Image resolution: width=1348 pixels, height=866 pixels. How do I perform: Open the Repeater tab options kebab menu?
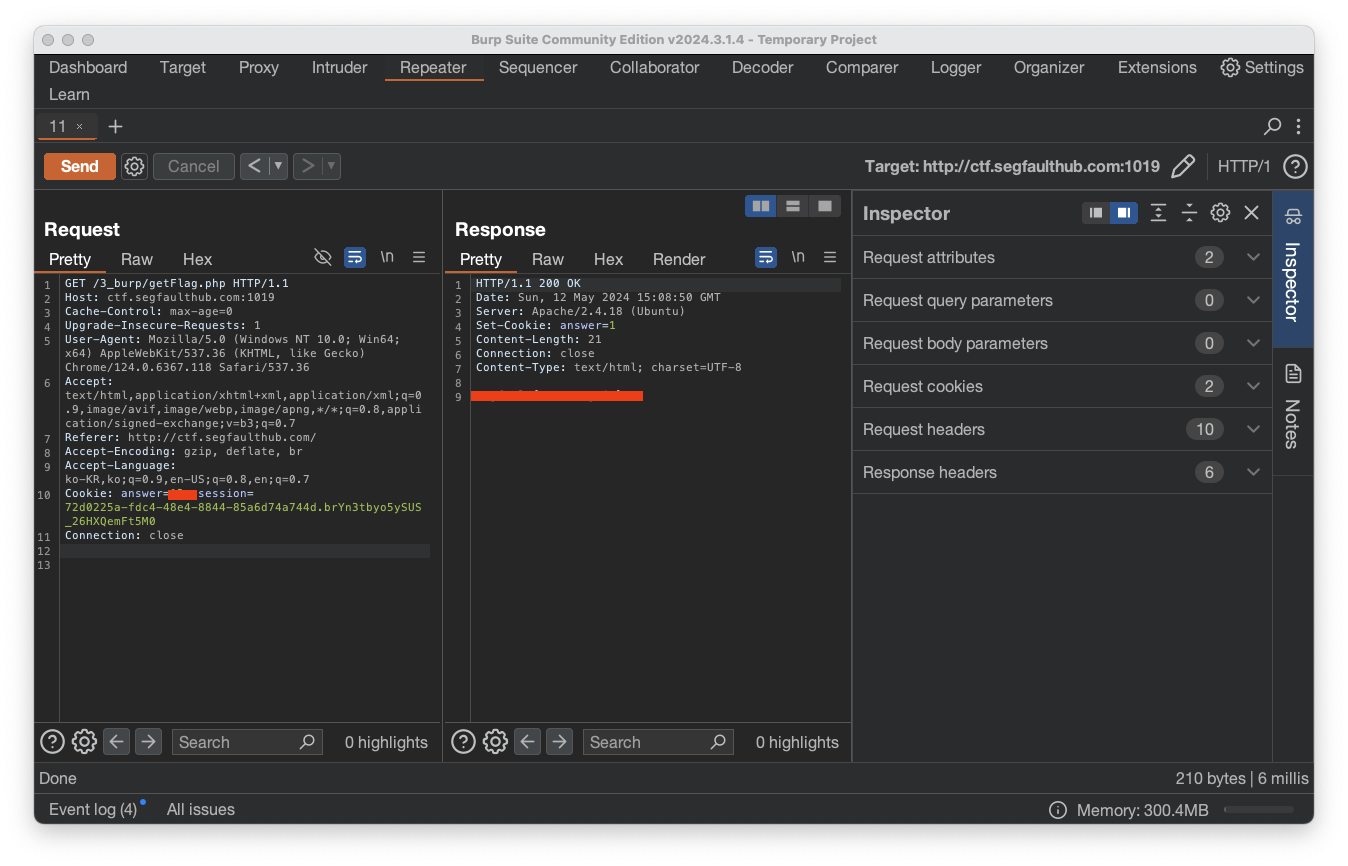[1298, 126]
